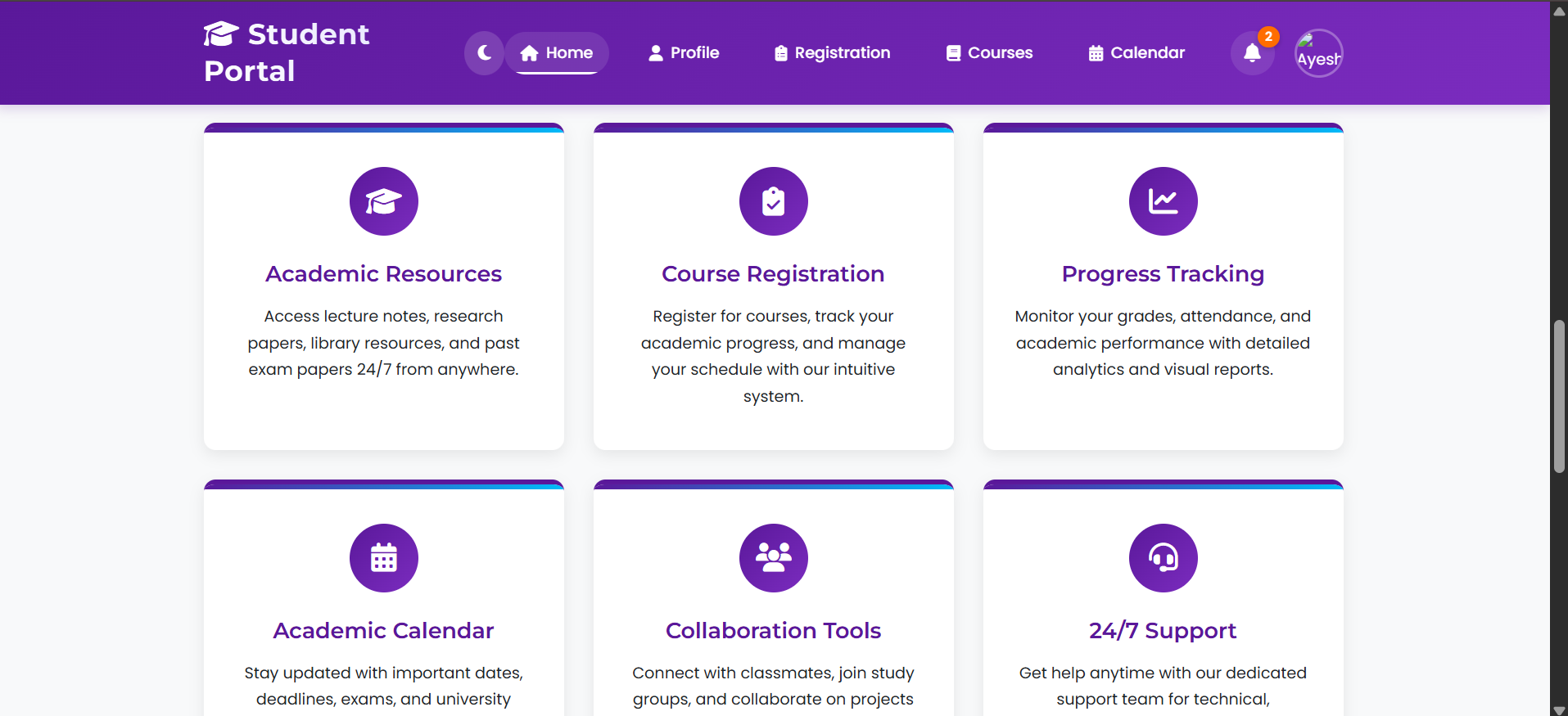Select the Academic Resources heading
The height and width of the screenshot is (716, 1568).
(384, 274)
